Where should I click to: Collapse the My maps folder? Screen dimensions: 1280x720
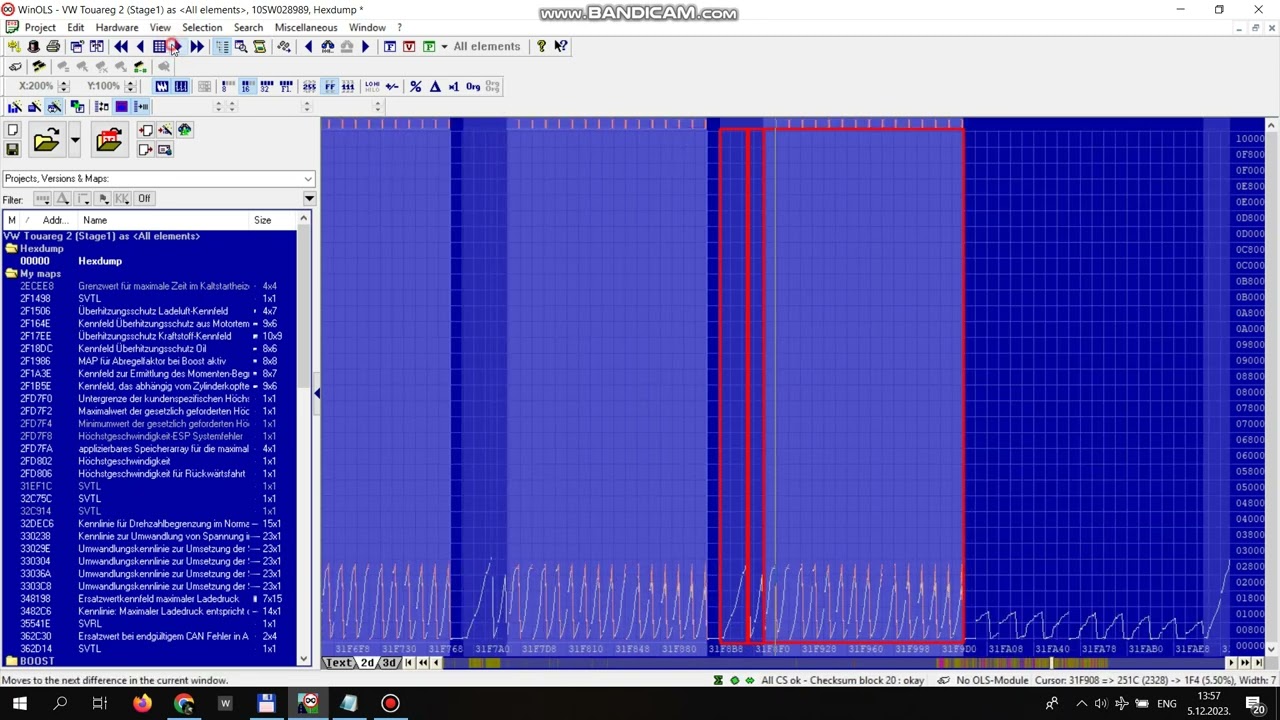(x=10, y=274)
